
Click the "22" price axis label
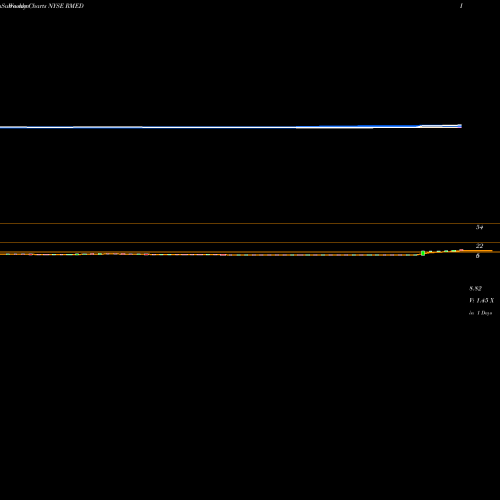[x=479, y=246]
